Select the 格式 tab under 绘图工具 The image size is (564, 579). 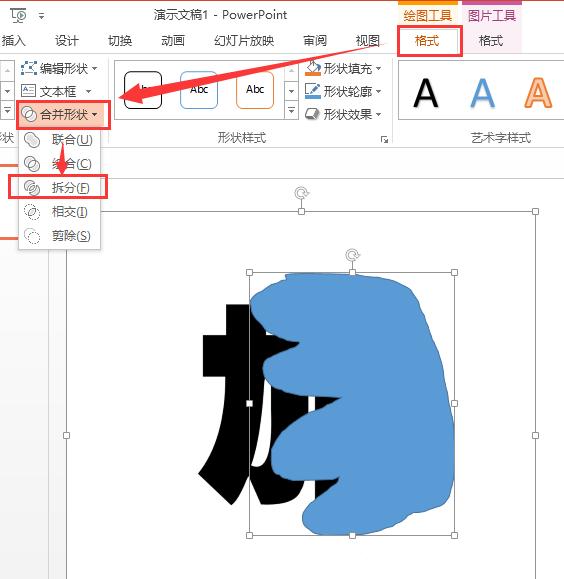pyautogui.click(x=427, y=41)
